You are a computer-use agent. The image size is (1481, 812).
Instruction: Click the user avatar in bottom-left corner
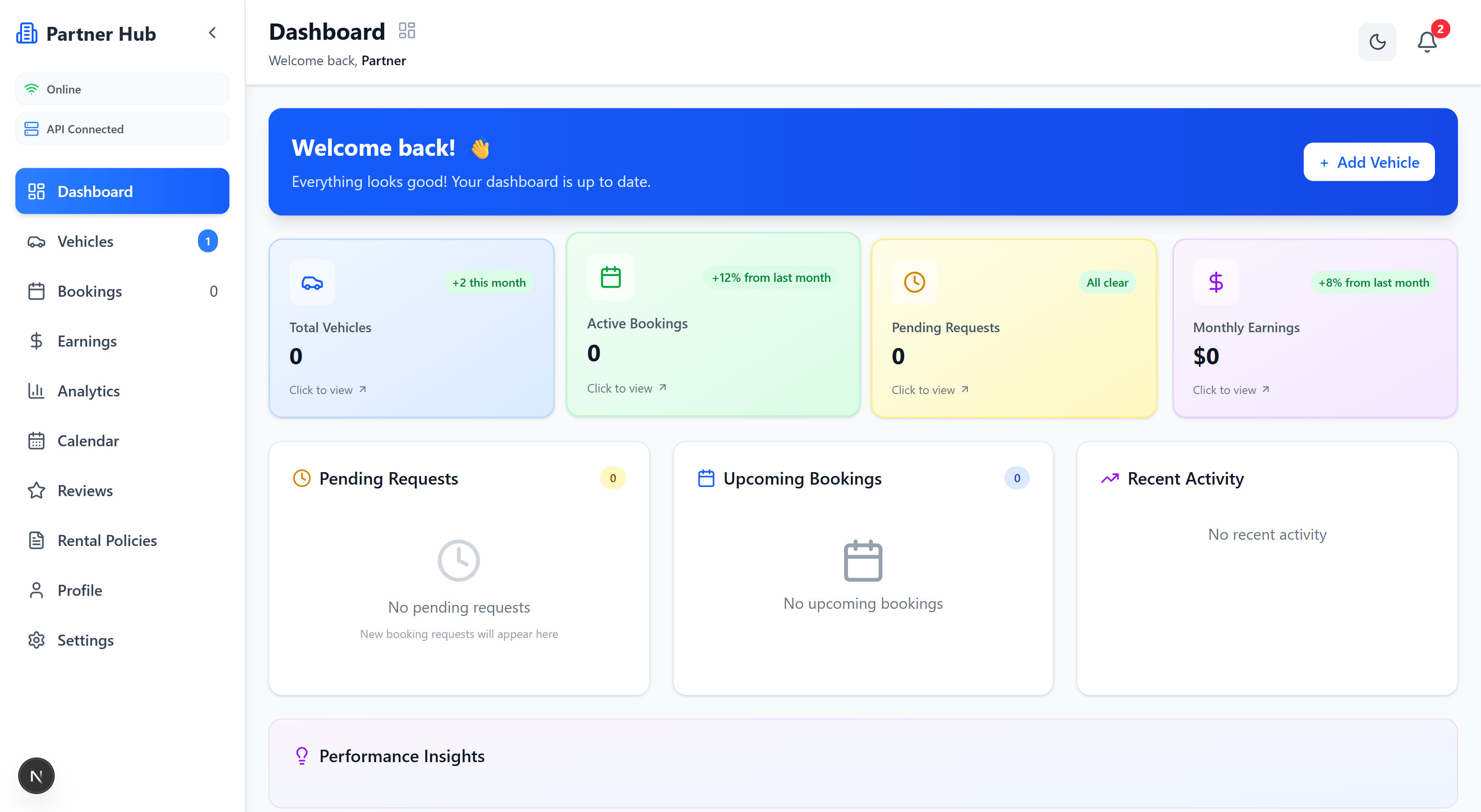click(x=36, y=775)
